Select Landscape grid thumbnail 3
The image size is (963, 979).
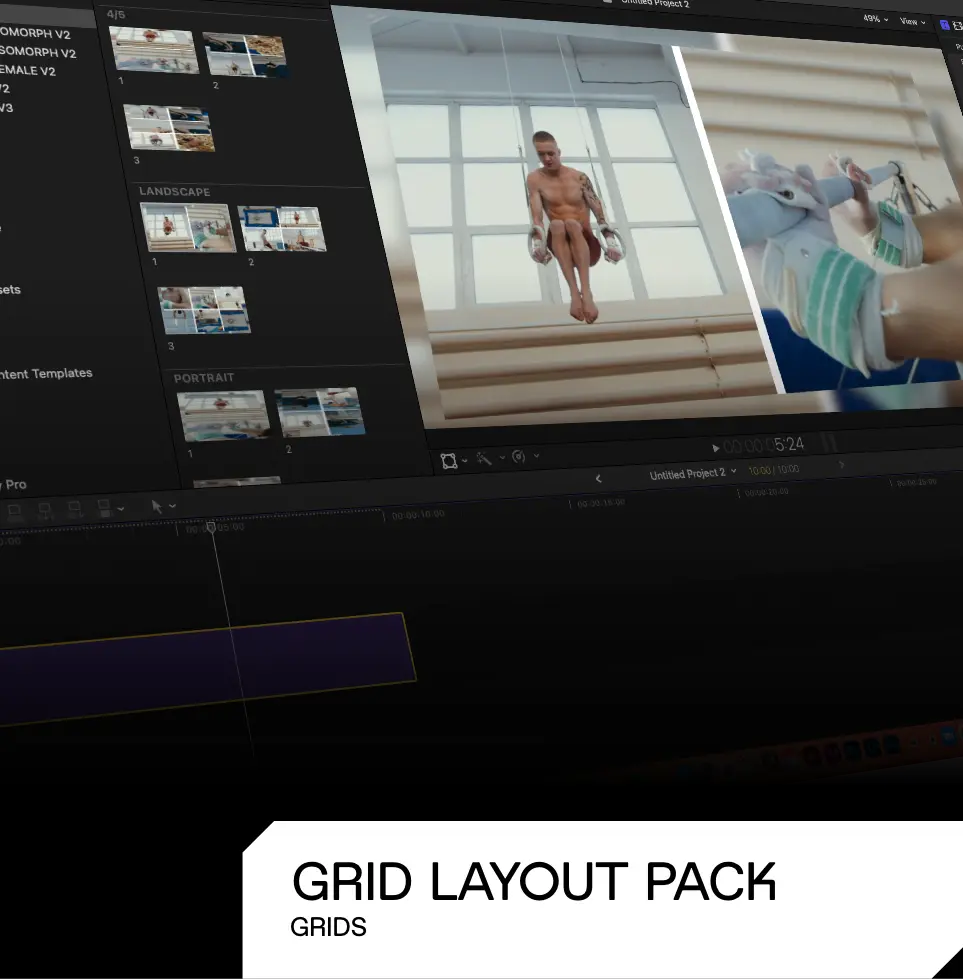204,311
